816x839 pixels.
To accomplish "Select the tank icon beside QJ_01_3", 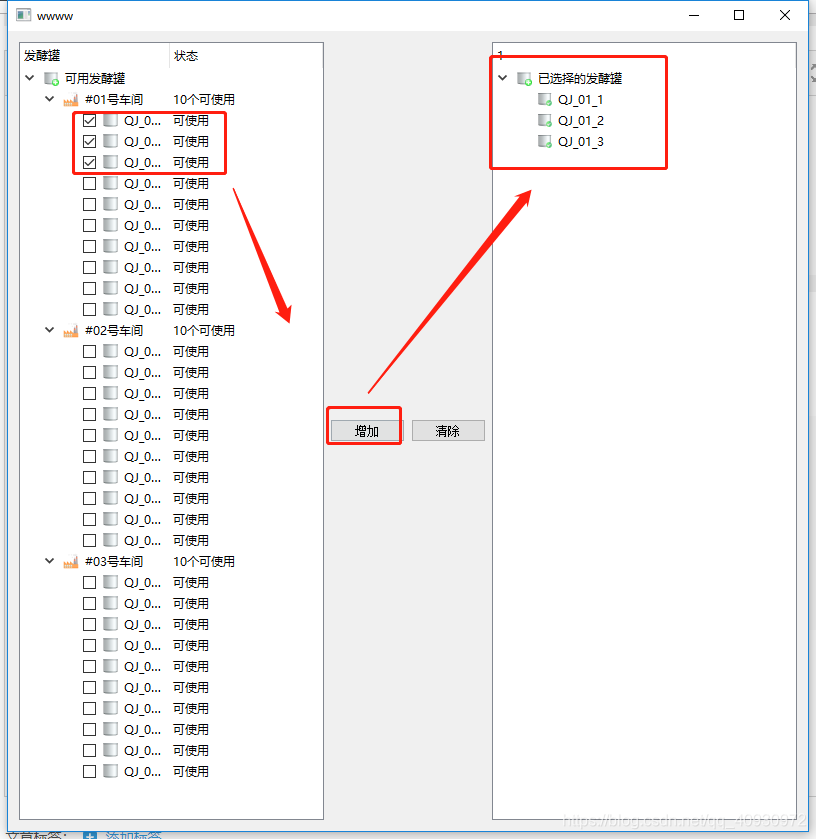I will (x=544, y=141).
